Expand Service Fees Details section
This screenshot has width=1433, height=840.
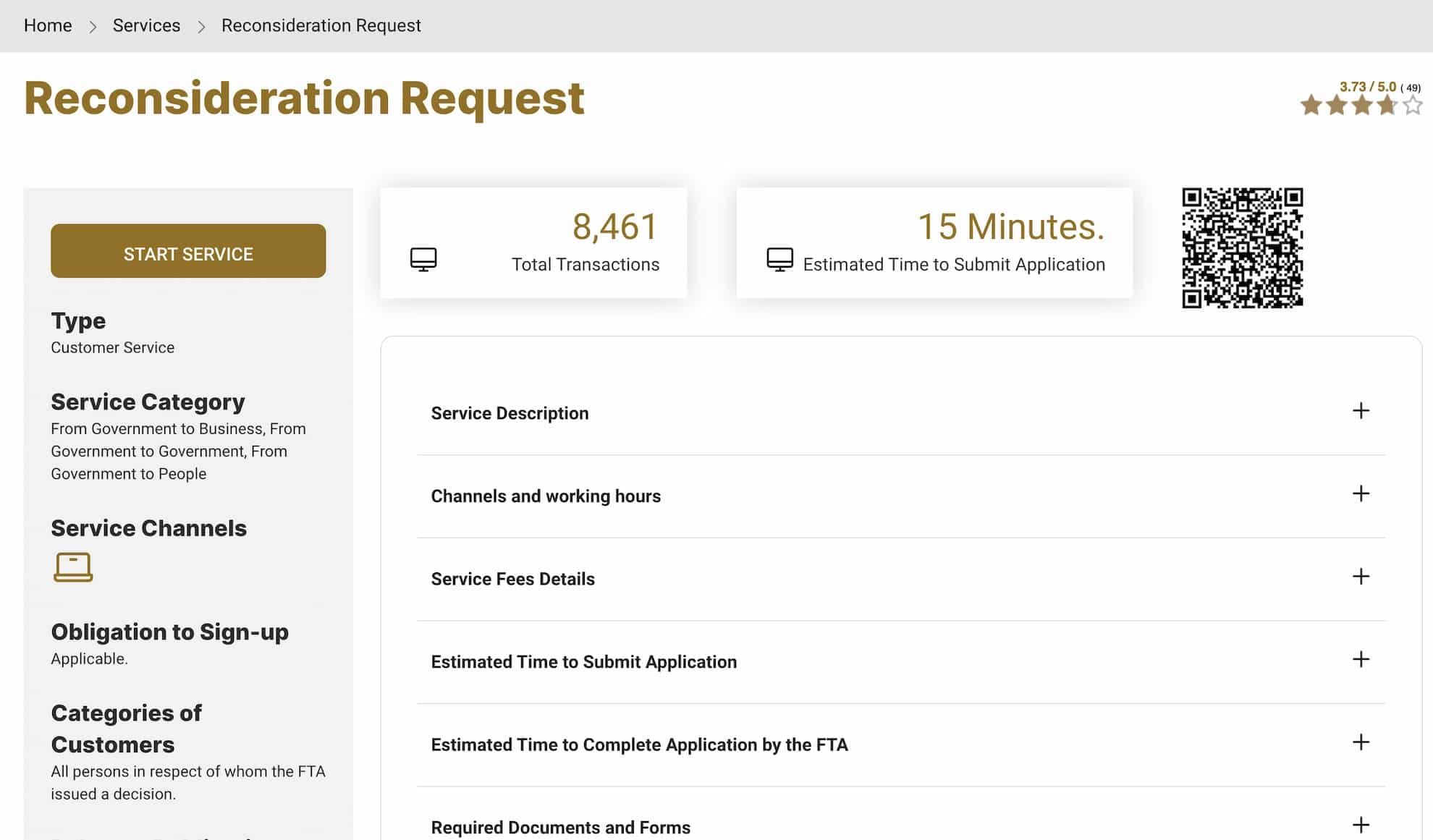[900, 579]
